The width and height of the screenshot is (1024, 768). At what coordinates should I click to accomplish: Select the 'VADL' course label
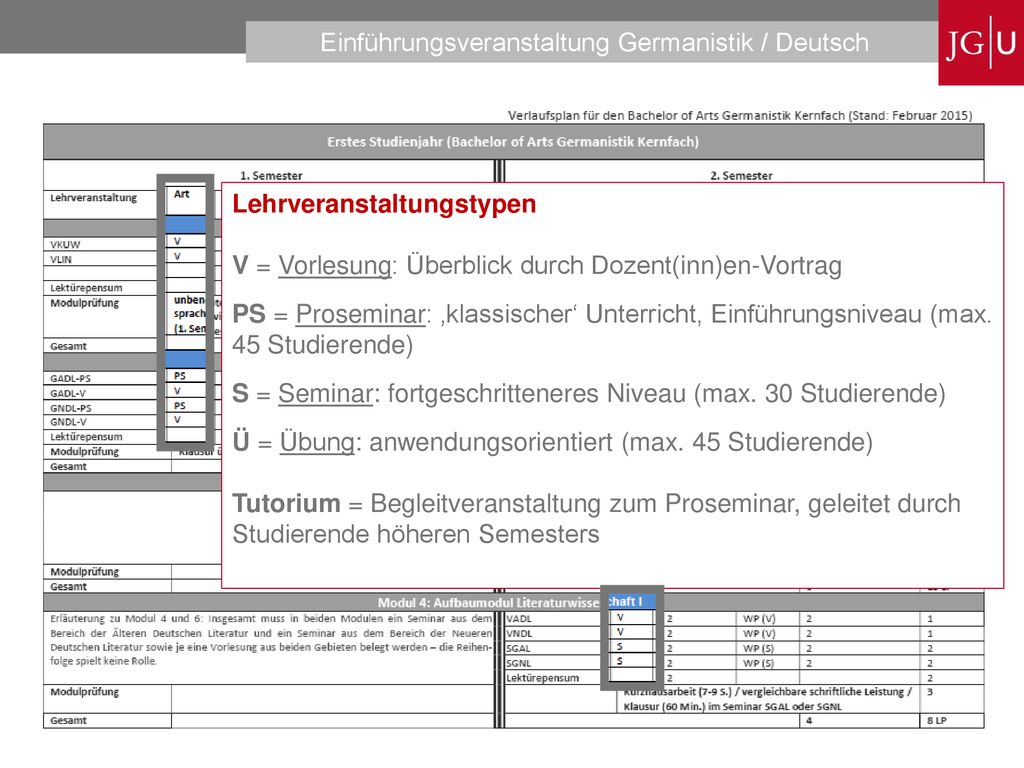(x=519, y=618)
